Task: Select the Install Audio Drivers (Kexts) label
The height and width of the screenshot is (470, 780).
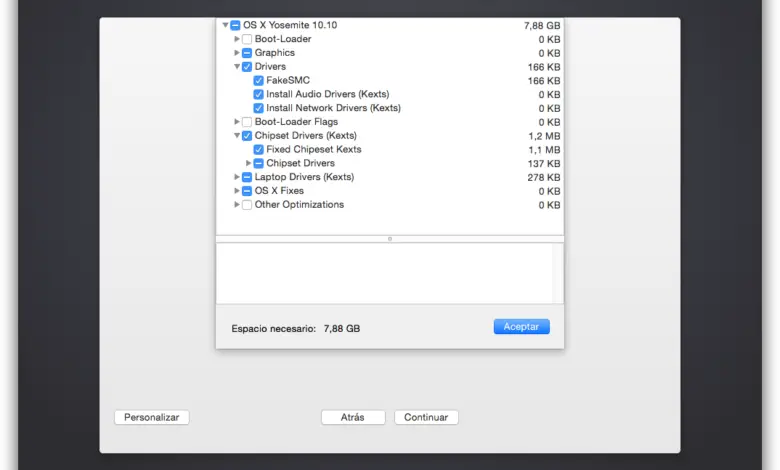Action: click(327, 94)
